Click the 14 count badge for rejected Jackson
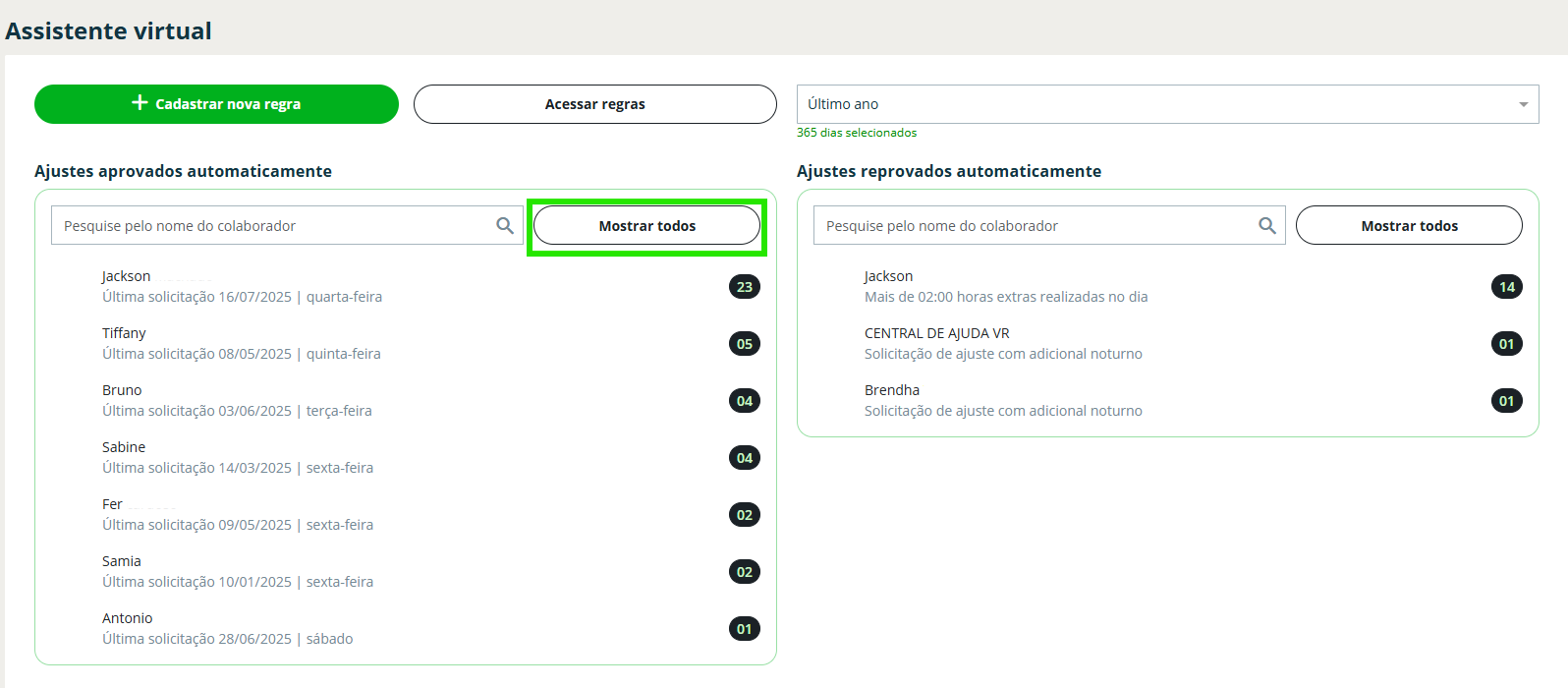The height and width of the screenshot is (688, 1568). (x=1507, y=287)
